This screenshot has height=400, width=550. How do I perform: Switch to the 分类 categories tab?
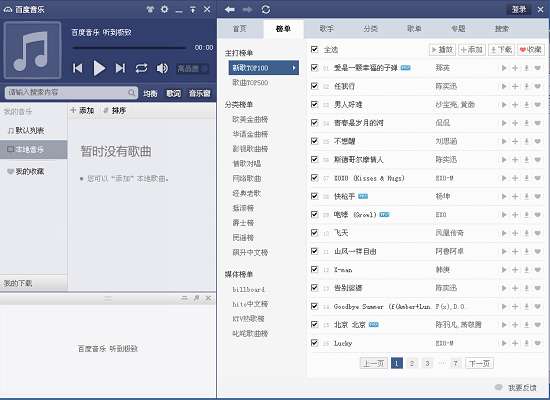tap(370, 29)
